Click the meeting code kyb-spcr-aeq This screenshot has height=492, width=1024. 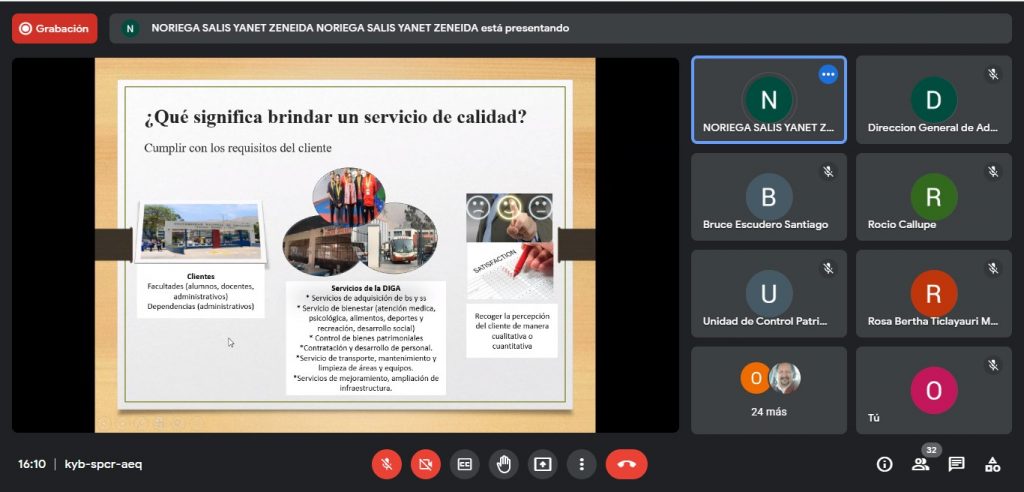103,465
